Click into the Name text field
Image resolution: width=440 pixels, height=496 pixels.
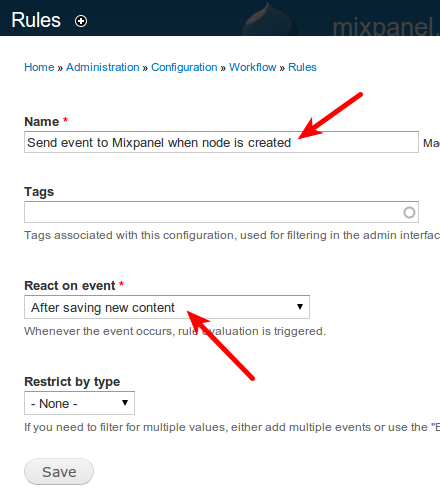click(x=221, y=142)
